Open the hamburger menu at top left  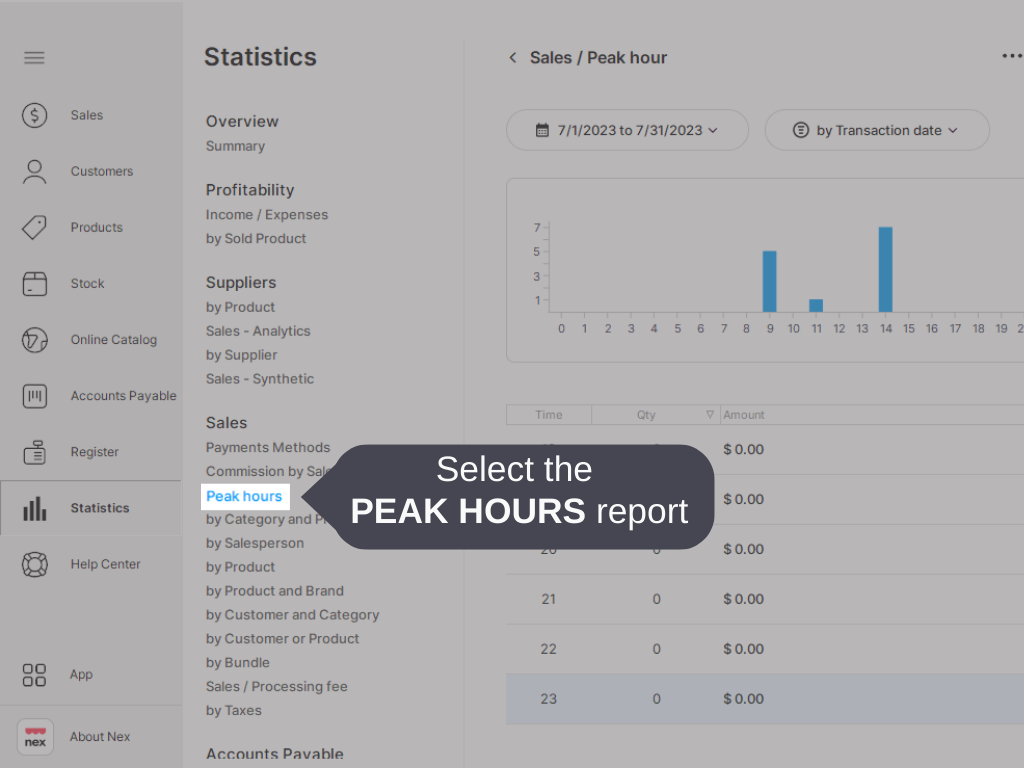[34, 57]
